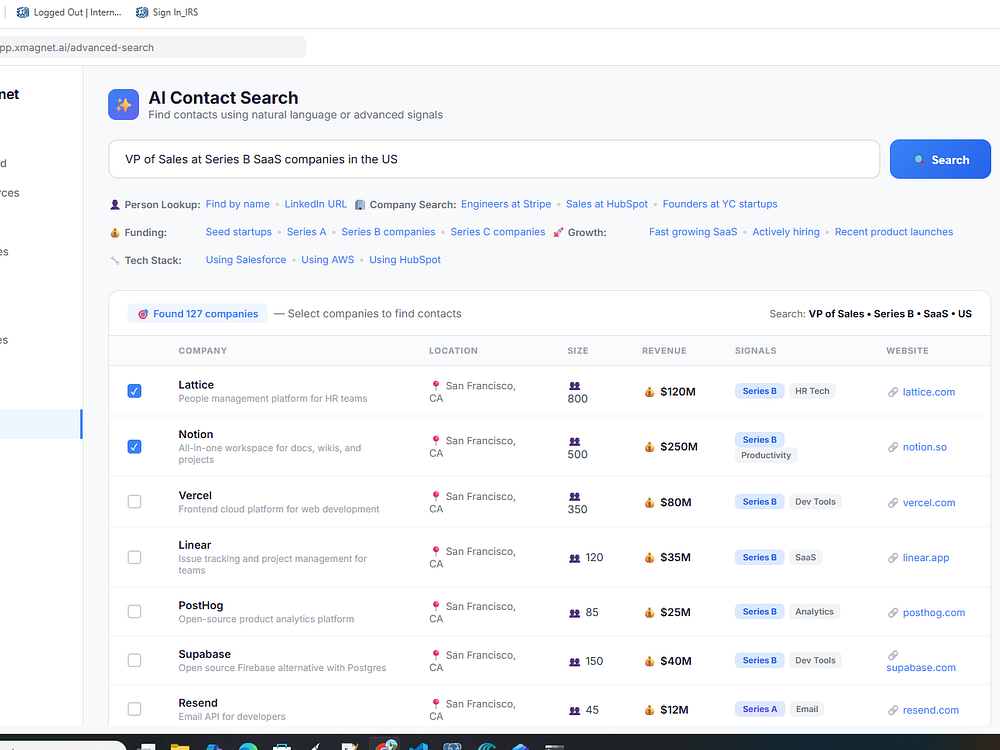Click the Growth rocket icon
The image size is (1000, 750).
click(558, 233)
